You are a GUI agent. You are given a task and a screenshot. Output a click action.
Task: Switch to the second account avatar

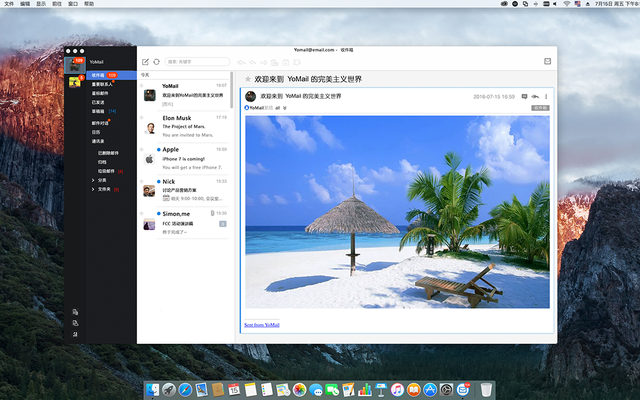[74, 82]
